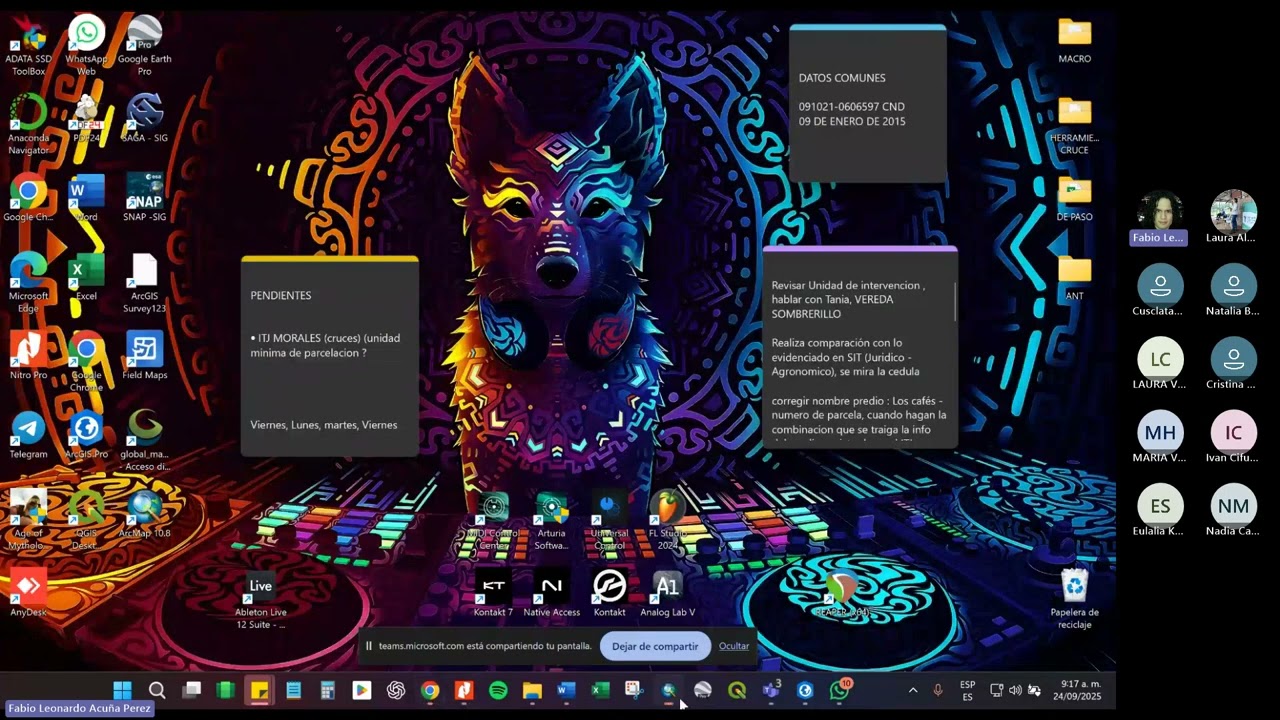Click the scrollbar of the Revisar Unidad note
The image size is (1280, 720).
click(x=956, y=301)
